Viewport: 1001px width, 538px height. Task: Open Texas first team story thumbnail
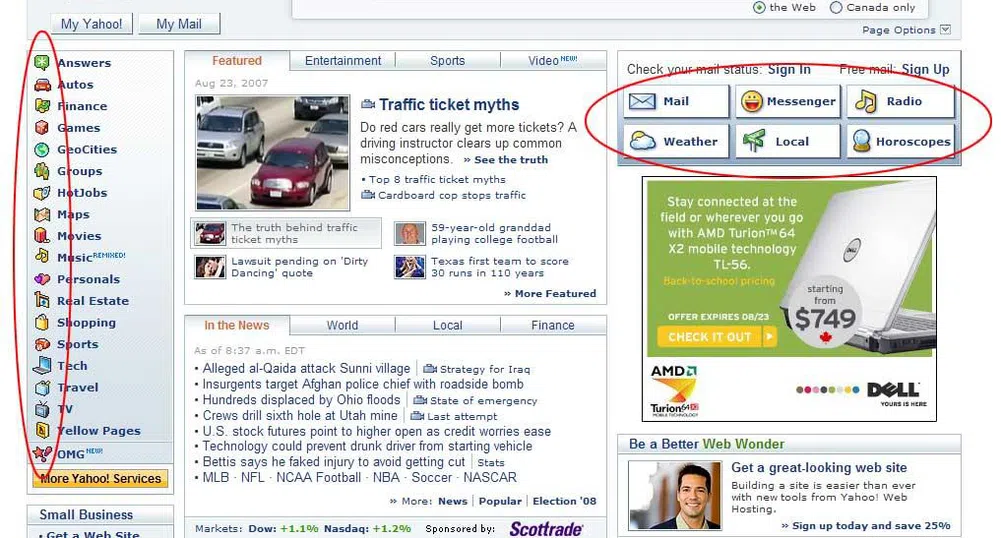tap(409, 267)
